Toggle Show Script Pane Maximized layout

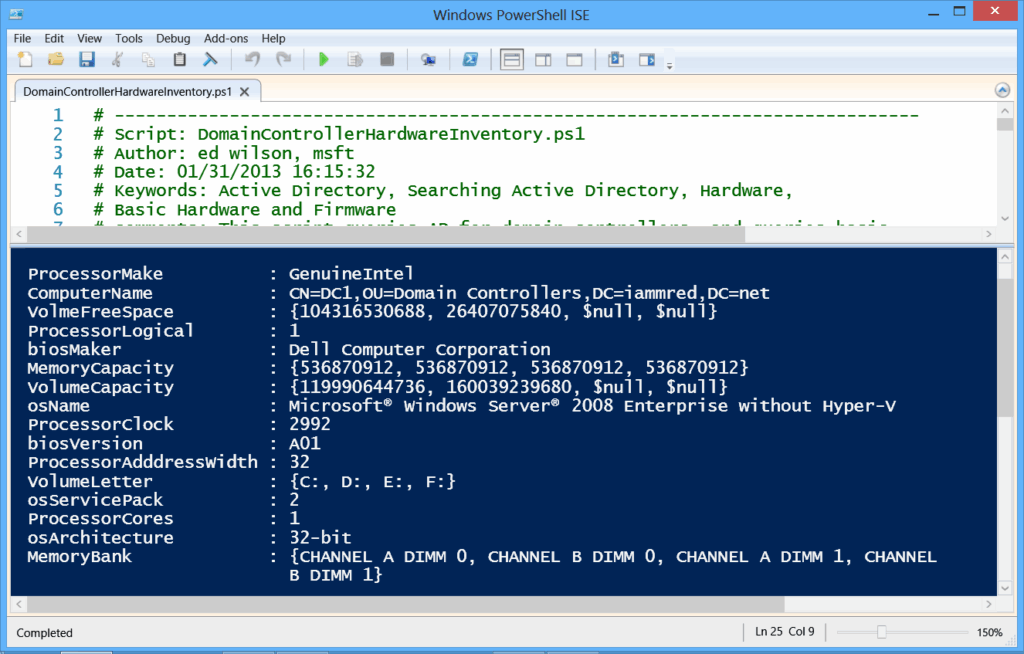(x=573, y=59)
